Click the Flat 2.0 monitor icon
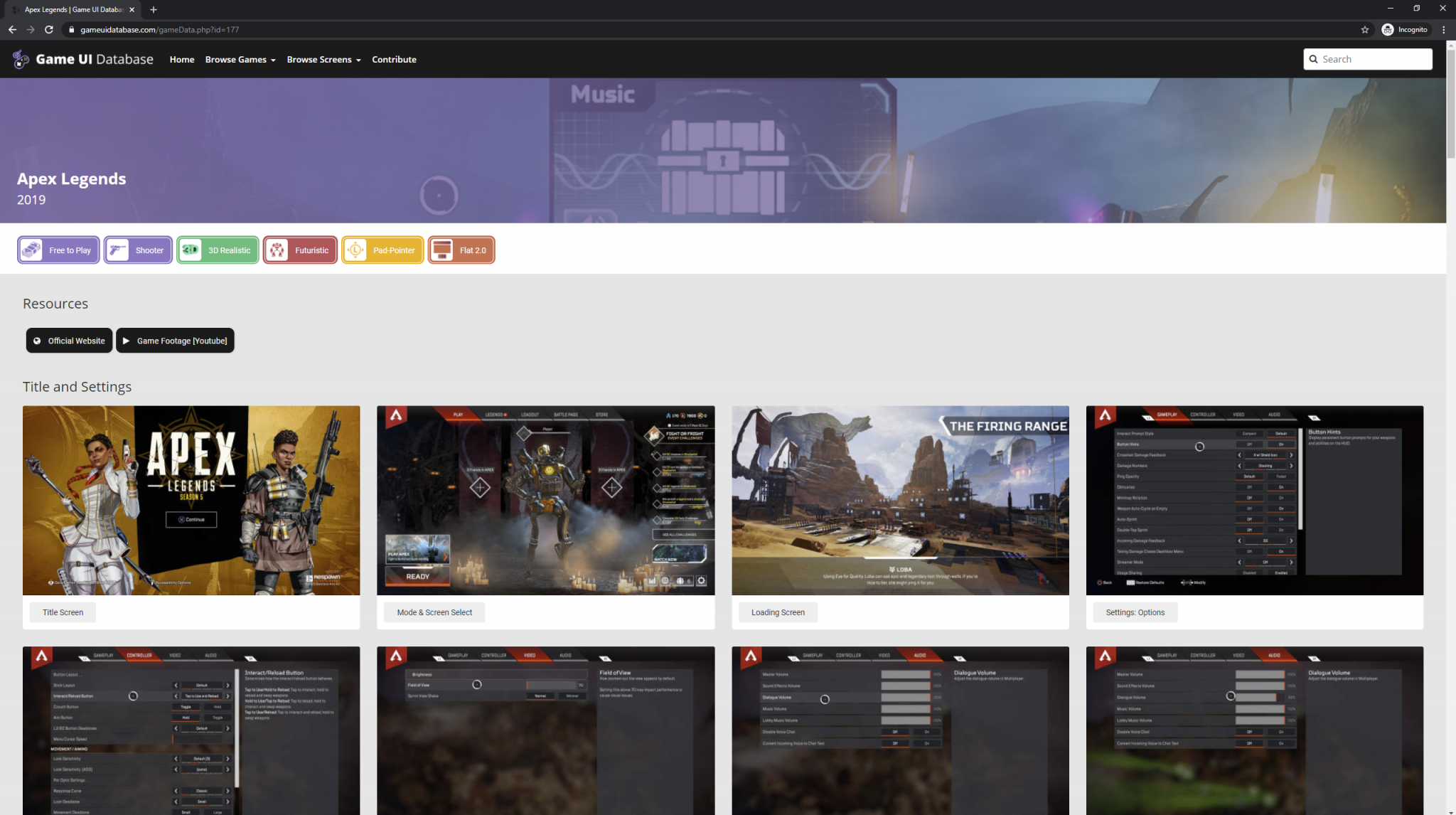1456x815 pixels. coord(443,250)
